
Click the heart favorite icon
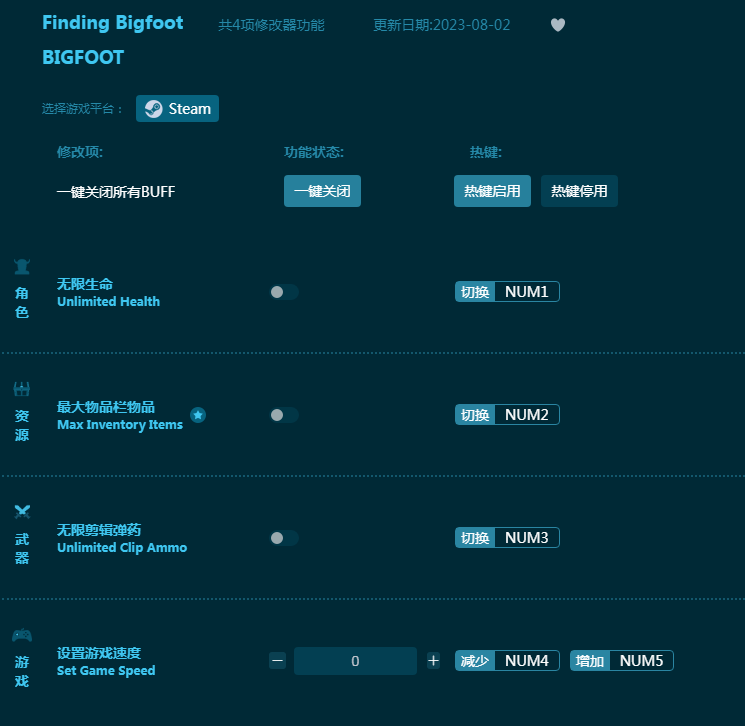click(558, 25)
